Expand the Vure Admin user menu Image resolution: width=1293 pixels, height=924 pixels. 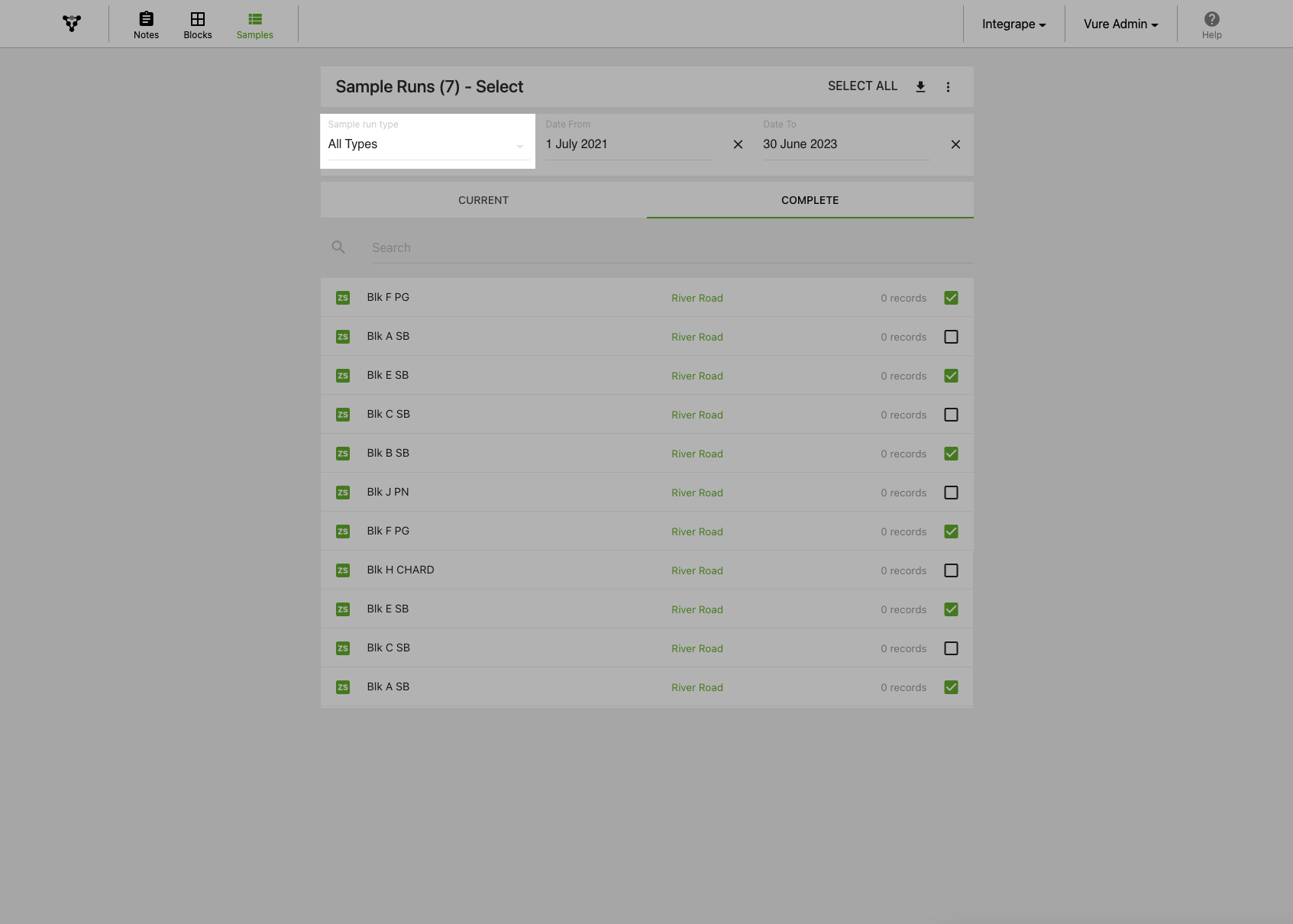[x=1120, y=24]
